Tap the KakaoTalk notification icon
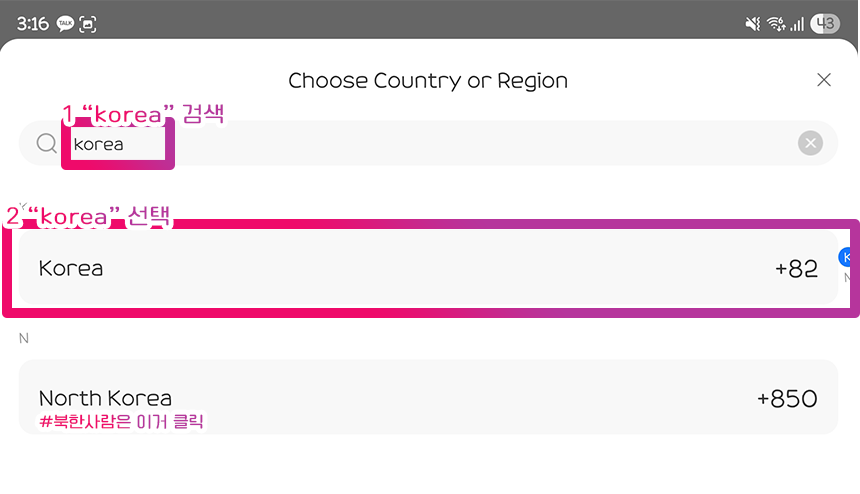The image size is (860, 494). 66,23
